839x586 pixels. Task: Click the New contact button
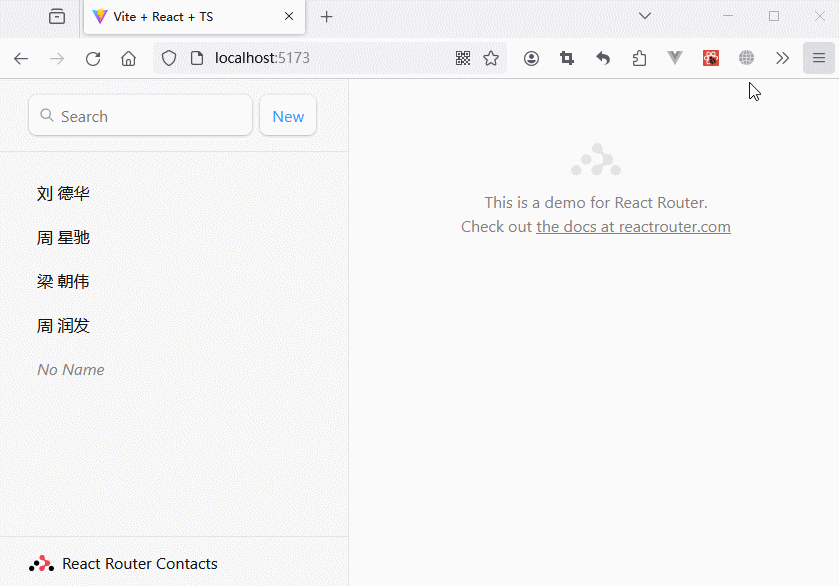pos(288,116)
